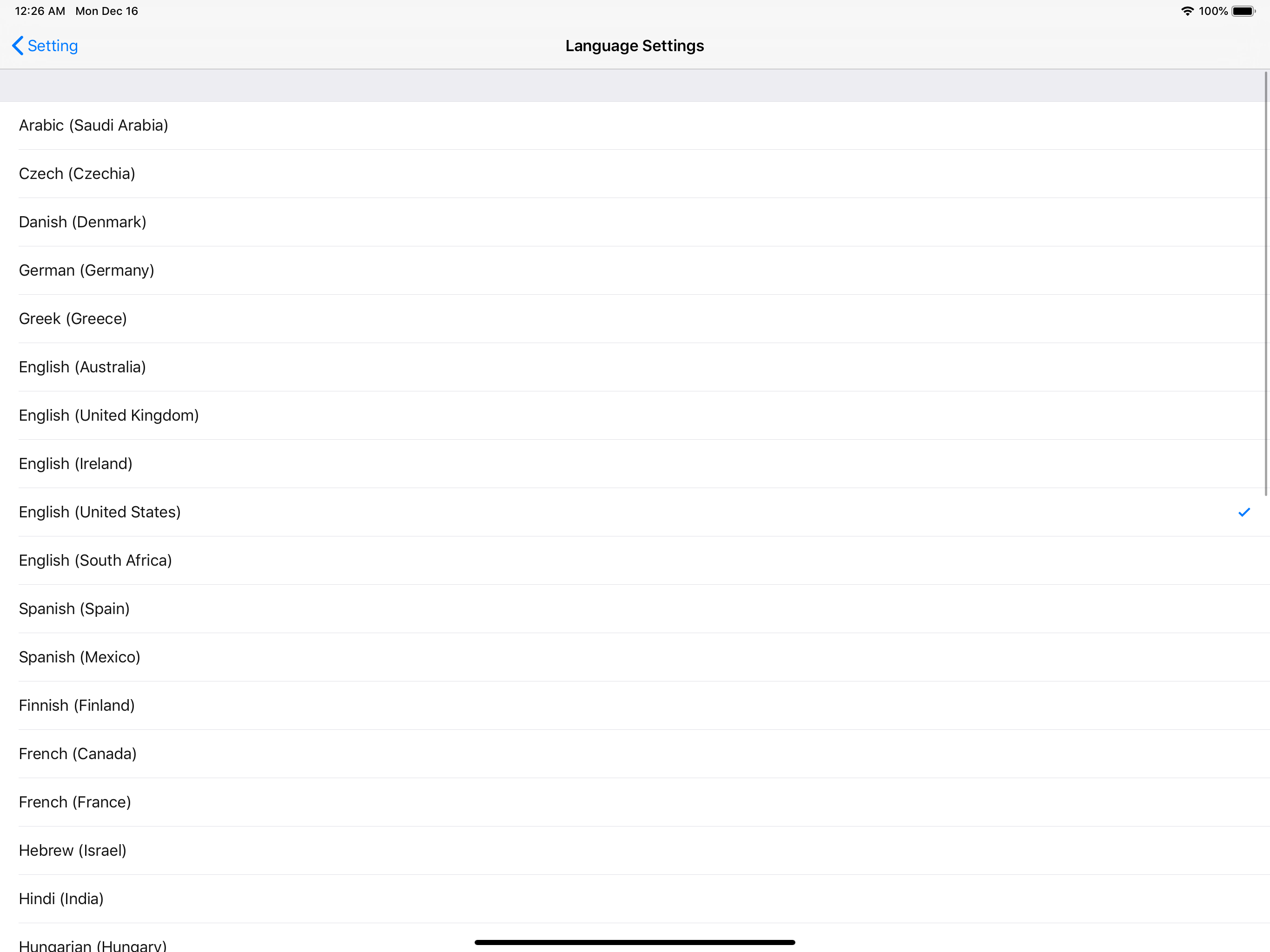The image size is (1270, 952).
Task: Select German (Germany) from the list
Action: (86, 270)
